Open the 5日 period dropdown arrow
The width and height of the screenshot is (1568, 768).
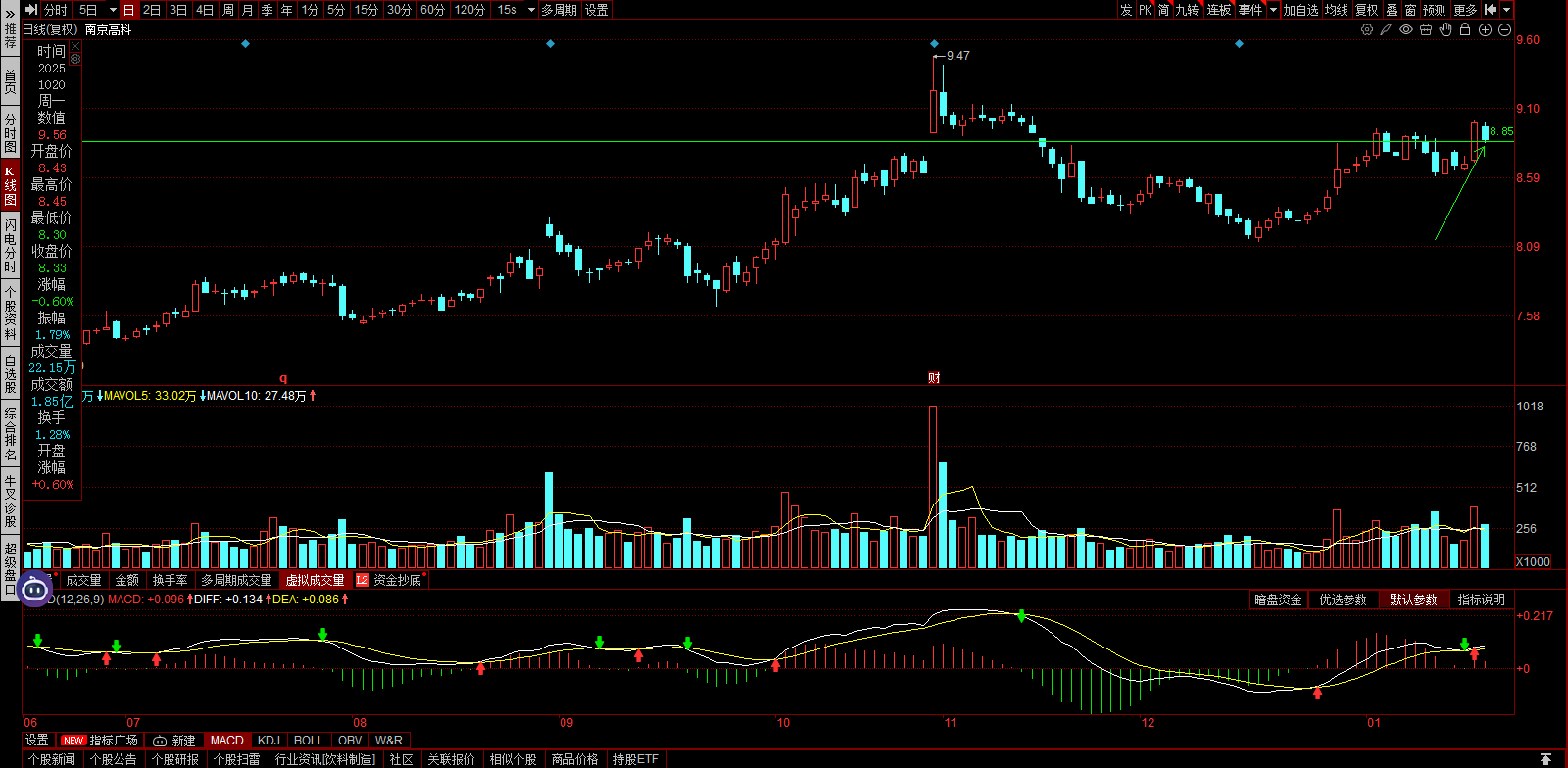[x=113, y=10]
